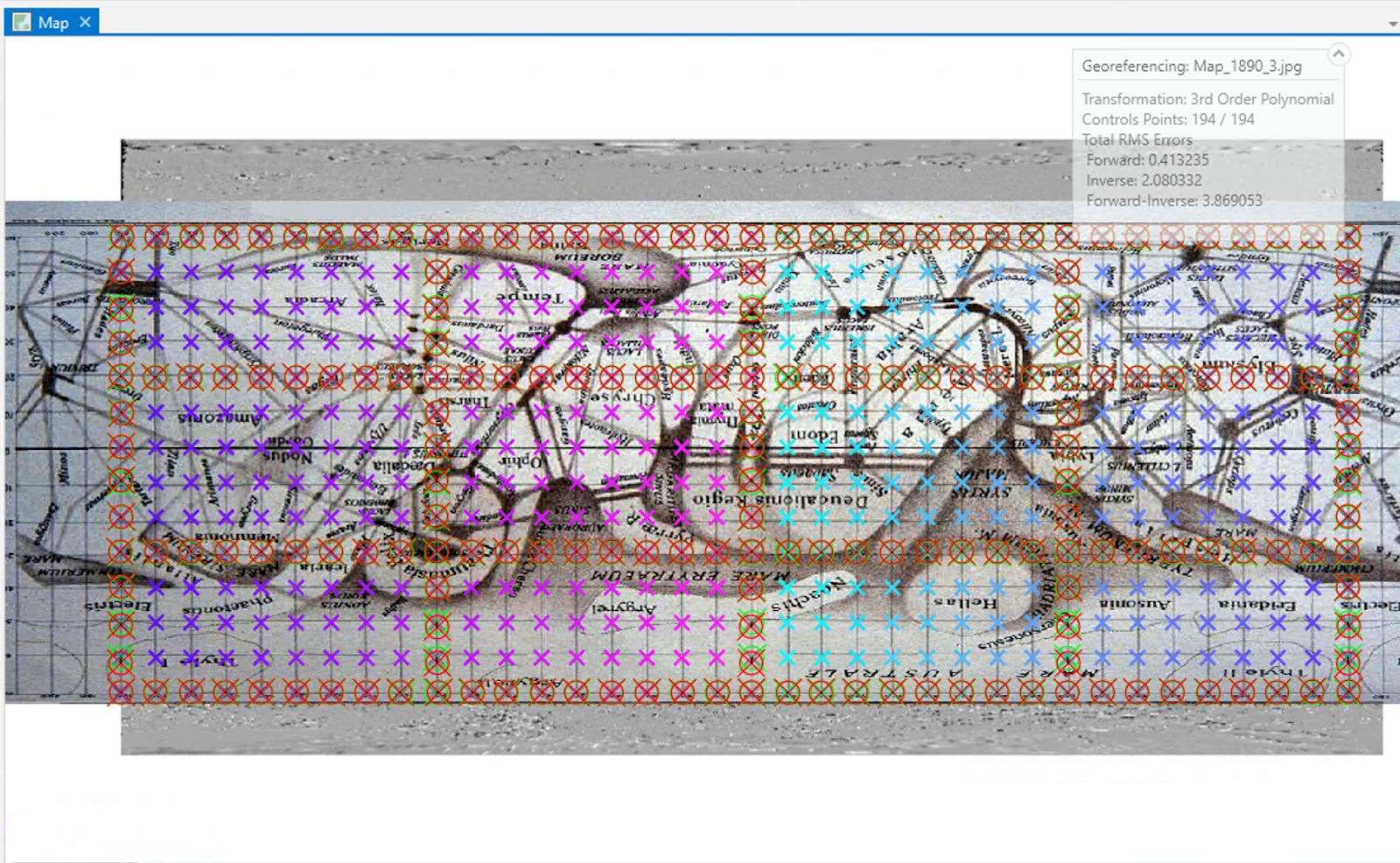Click the 'Inverse: 2.080332' error value

1144,180
